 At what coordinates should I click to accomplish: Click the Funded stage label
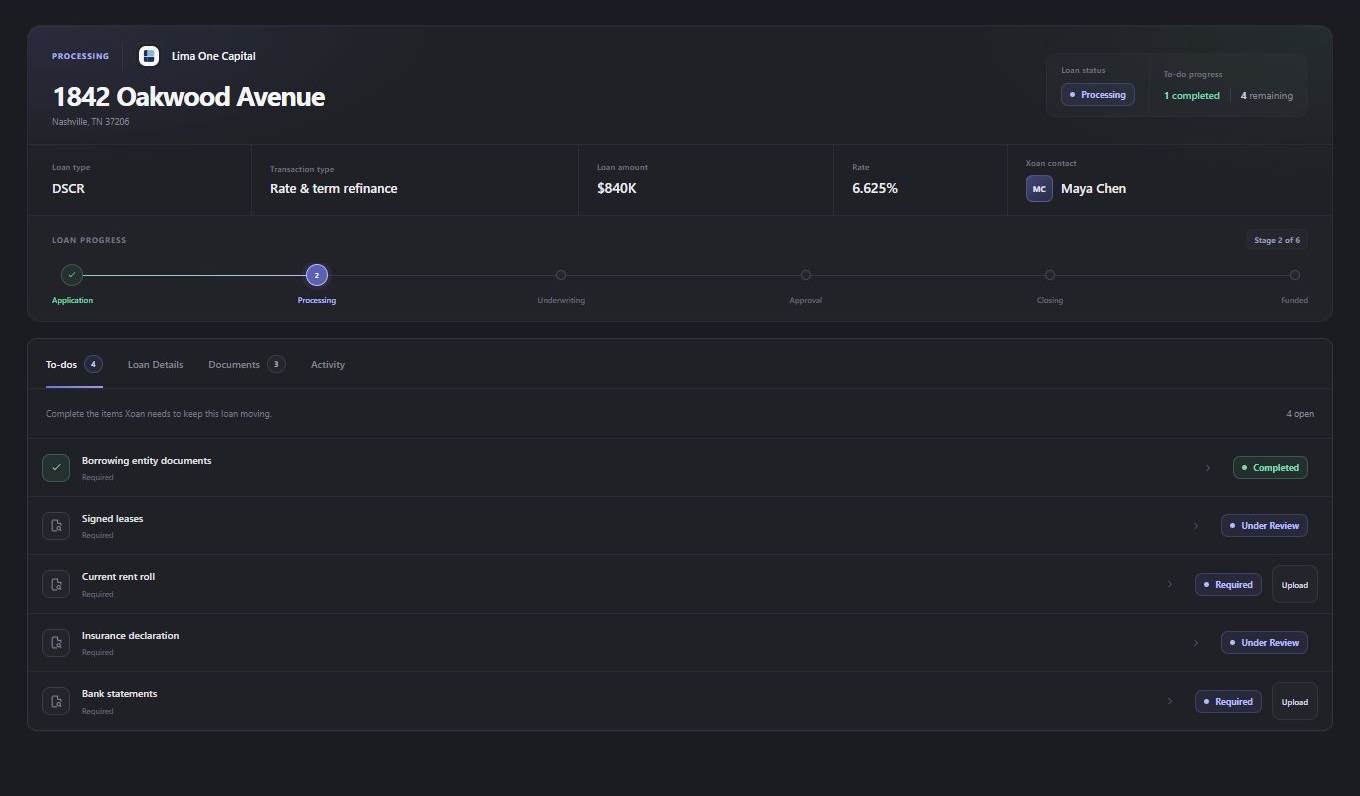1295,301
